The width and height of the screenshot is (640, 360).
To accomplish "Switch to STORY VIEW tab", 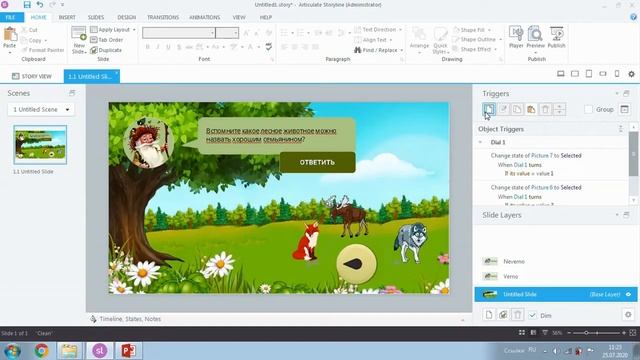I will [x=32, y=76].
